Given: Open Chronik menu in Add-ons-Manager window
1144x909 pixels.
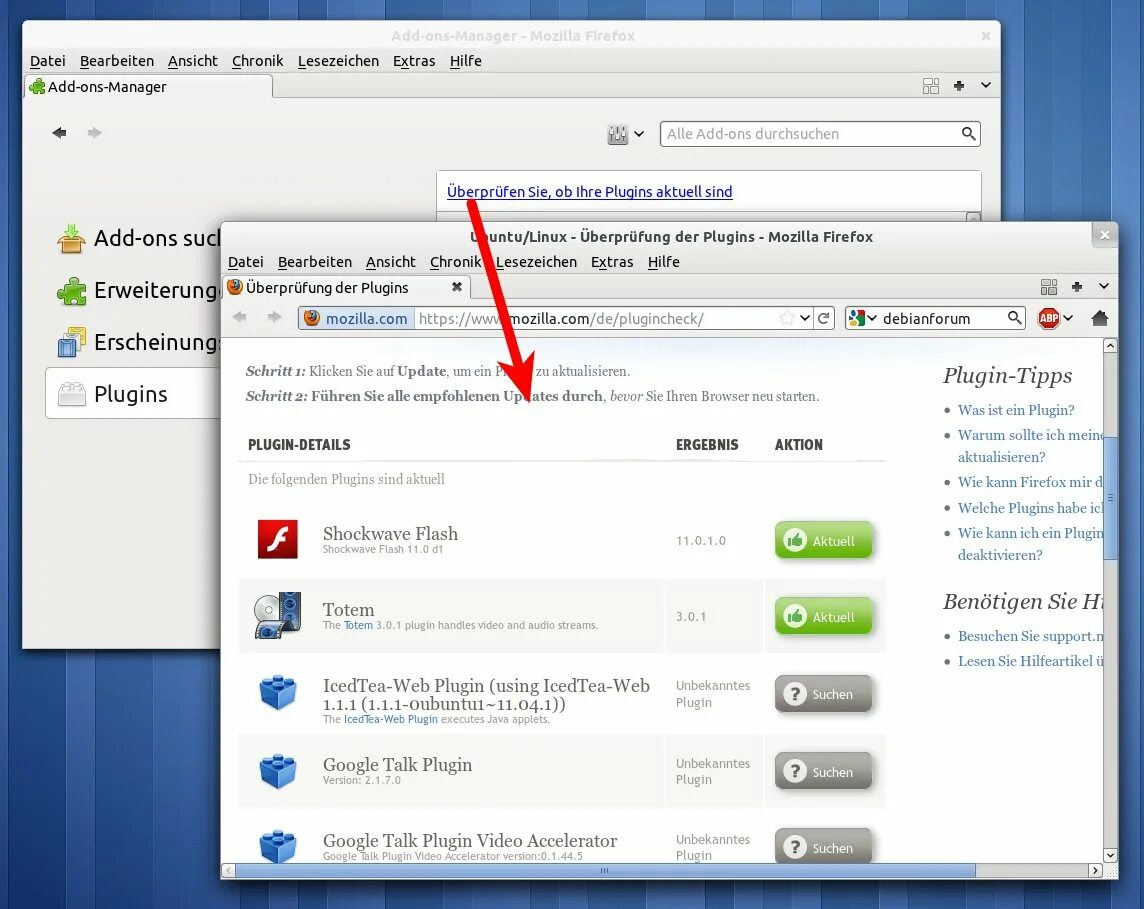Looking at the screenshot, I should point(258,61).
